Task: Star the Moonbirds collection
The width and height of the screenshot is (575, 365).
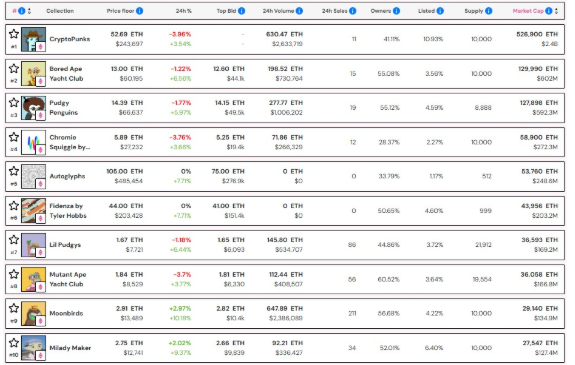Action: [14, 308]
